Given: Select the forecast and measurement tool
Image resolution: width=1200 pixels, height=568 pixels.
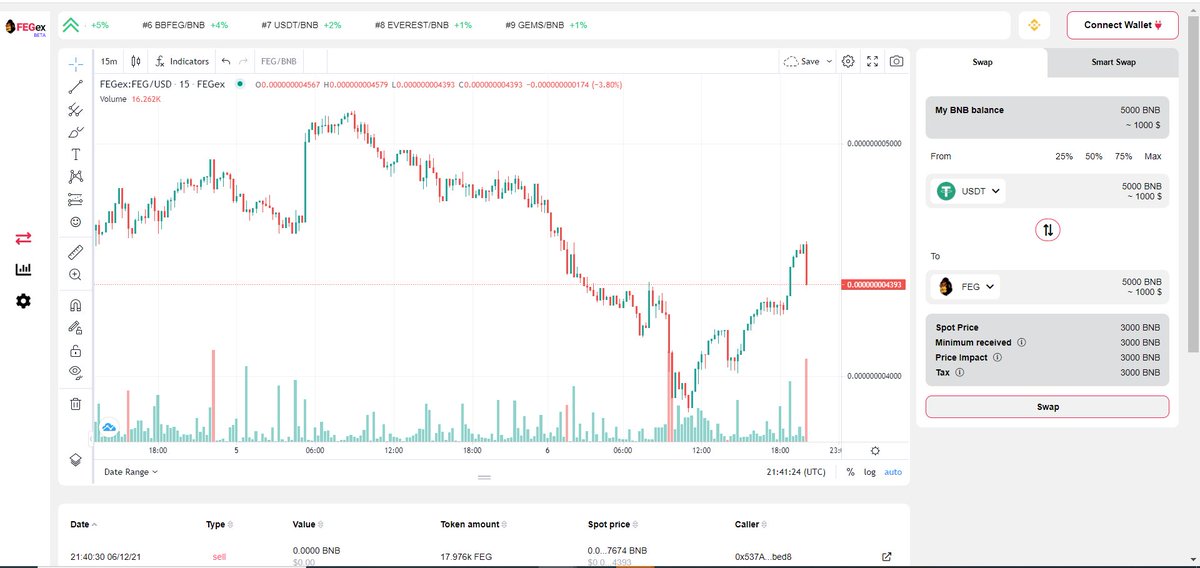Looking at the screenshot, I should pyautogui.click(x=75, y=199).
